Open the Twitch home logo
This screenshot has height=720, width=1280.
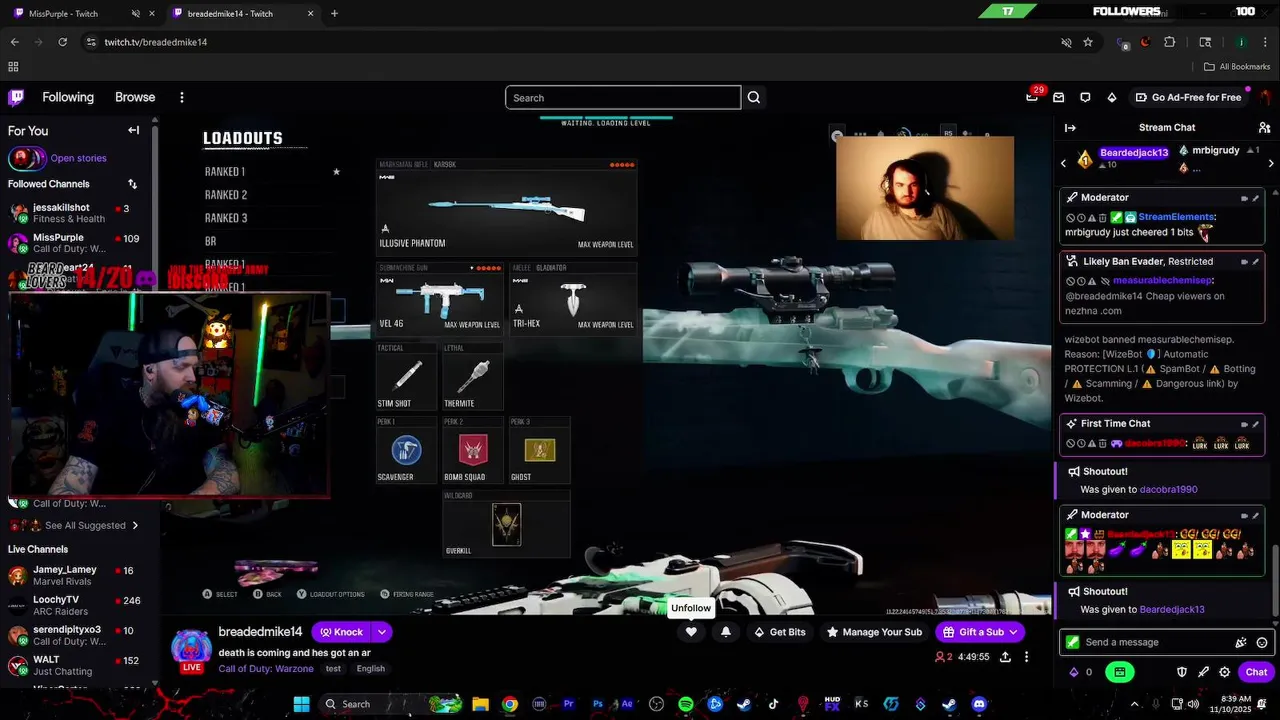point(16,97)
